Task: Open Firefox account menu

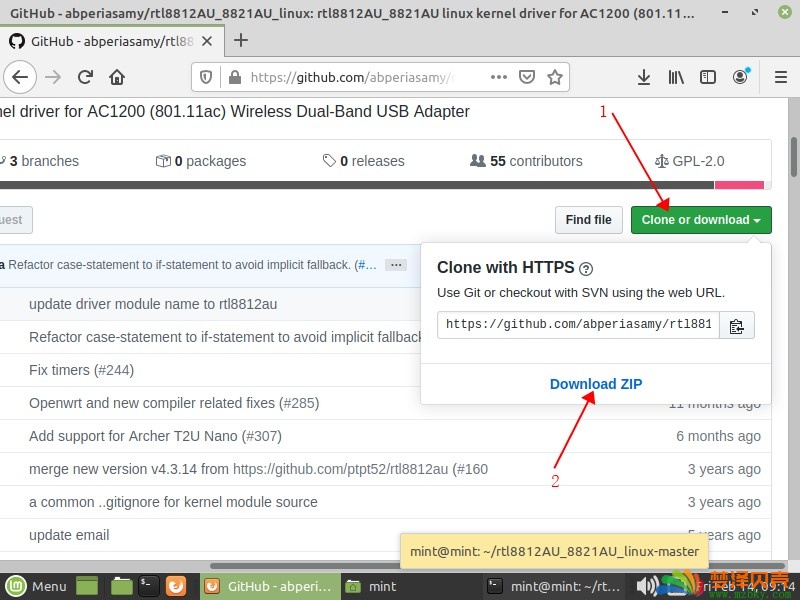Action: [x=740, y=77]
